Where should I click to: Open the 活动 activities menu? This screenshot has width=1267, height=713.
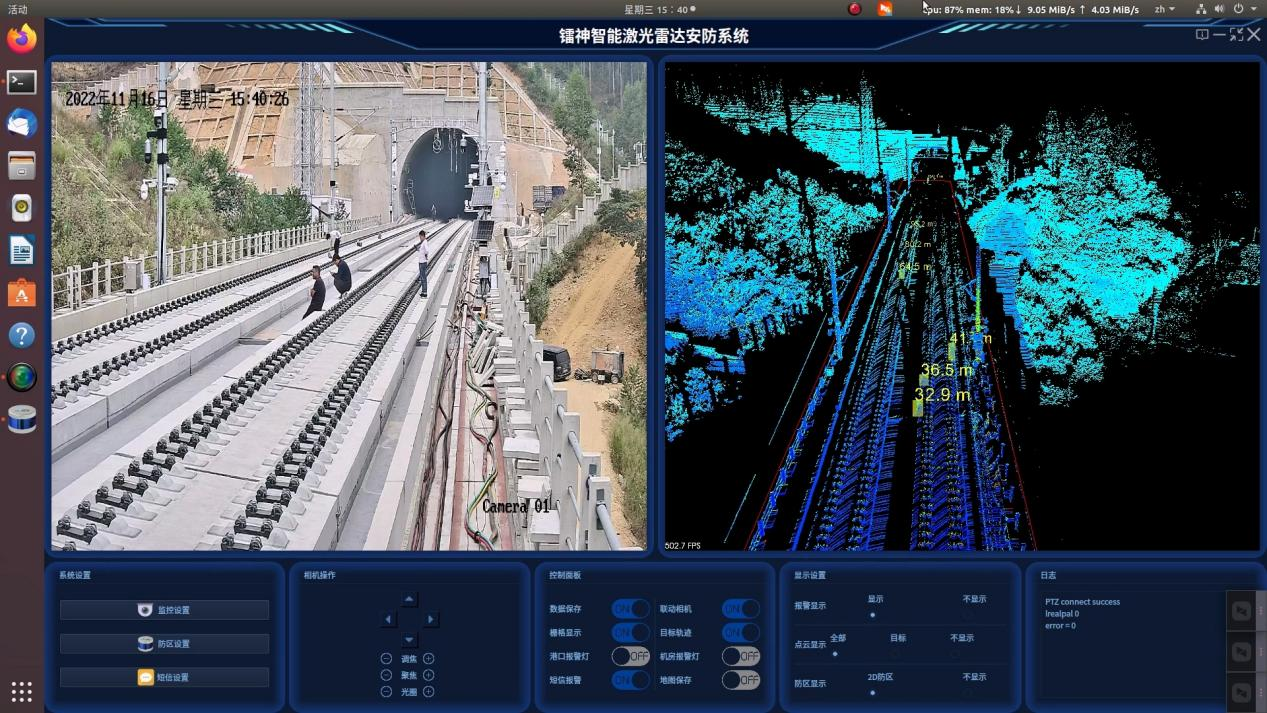18,9
